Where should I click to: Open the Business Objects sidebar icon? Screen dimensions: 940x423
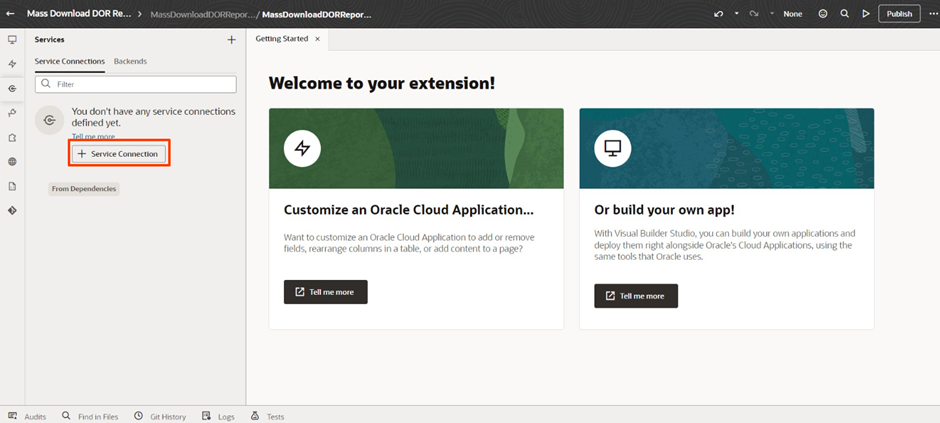12,113
